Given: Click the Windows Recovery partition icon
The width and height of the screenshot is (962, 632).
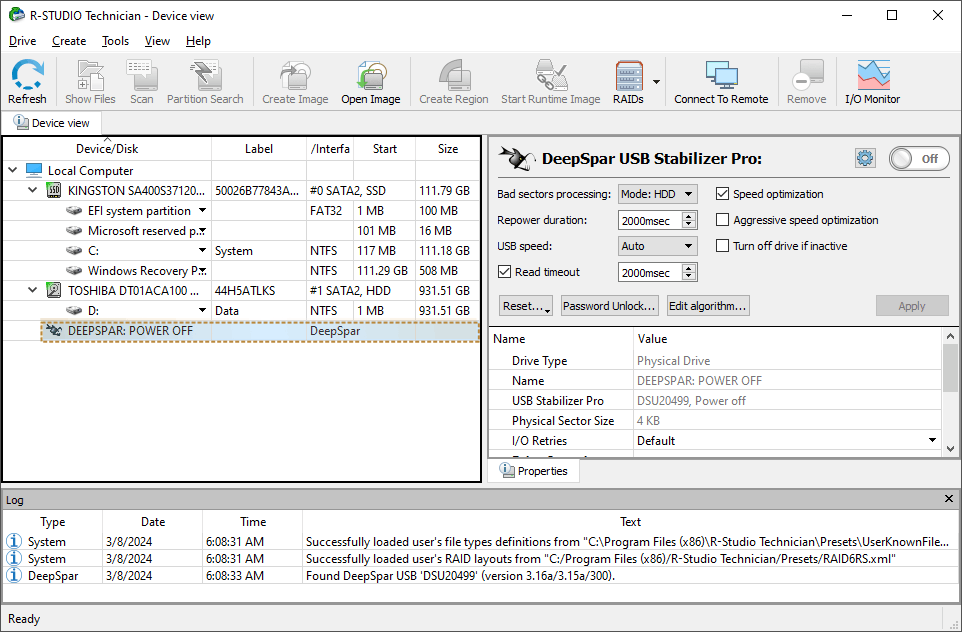Looking at the screenshot, I should click(74, 271).
